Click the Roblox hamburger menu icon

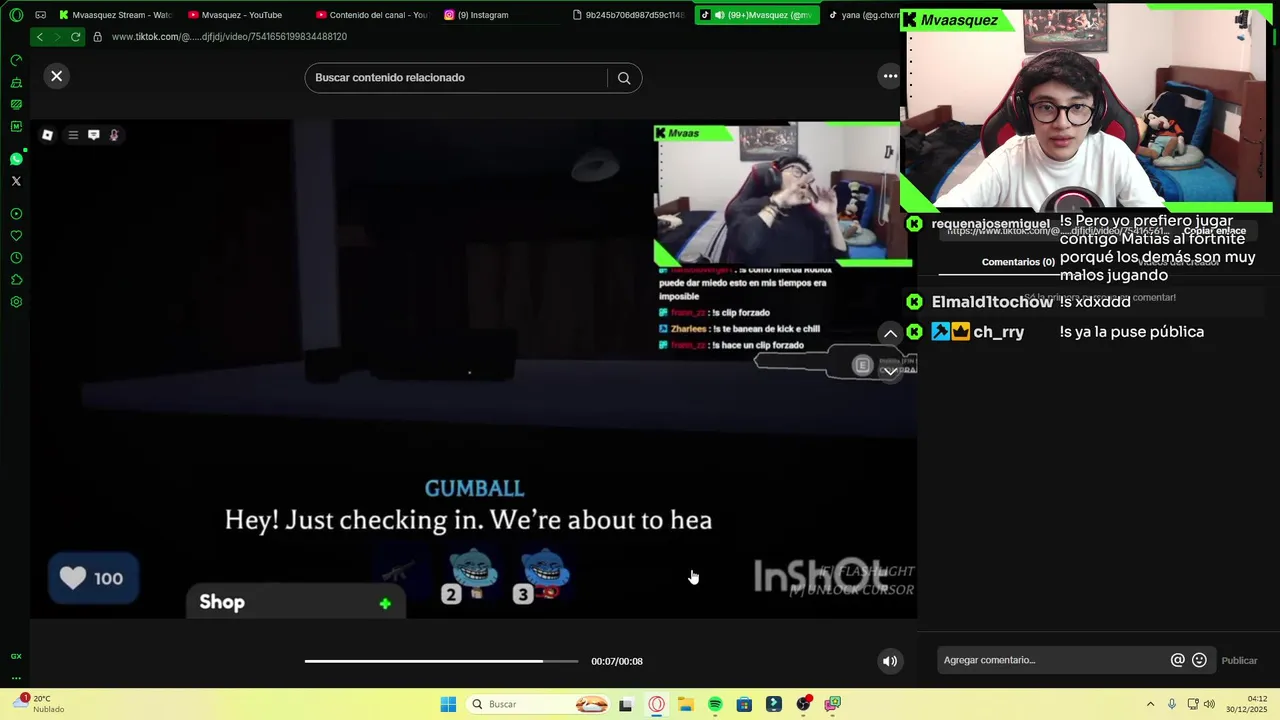point(73,135)
